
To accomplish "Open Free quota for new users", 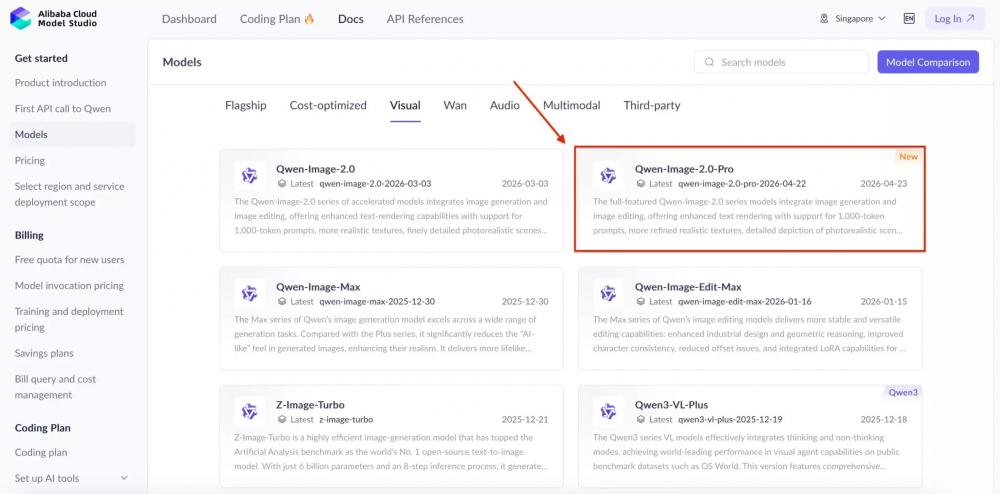I will click(x=70, y=259).
